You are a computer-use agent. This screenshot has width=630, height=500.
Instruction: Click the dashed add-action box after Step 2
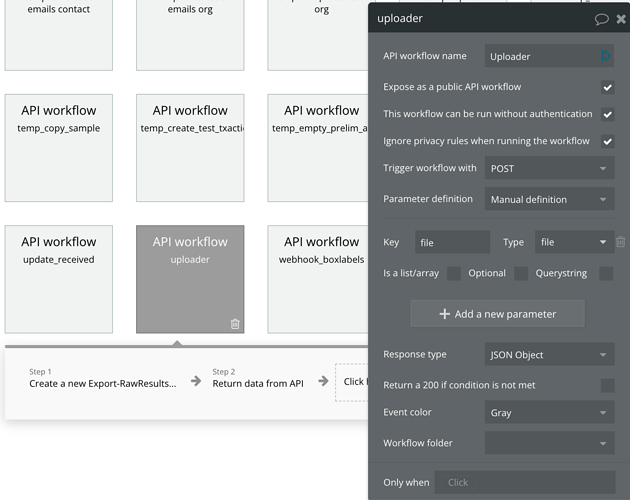(x=352, y=382)
